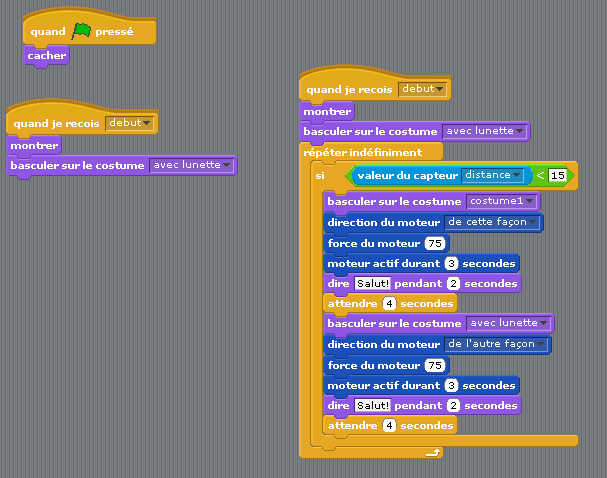Select the 'cacher' block
This screenshot has width=607, height=478.
46,56
